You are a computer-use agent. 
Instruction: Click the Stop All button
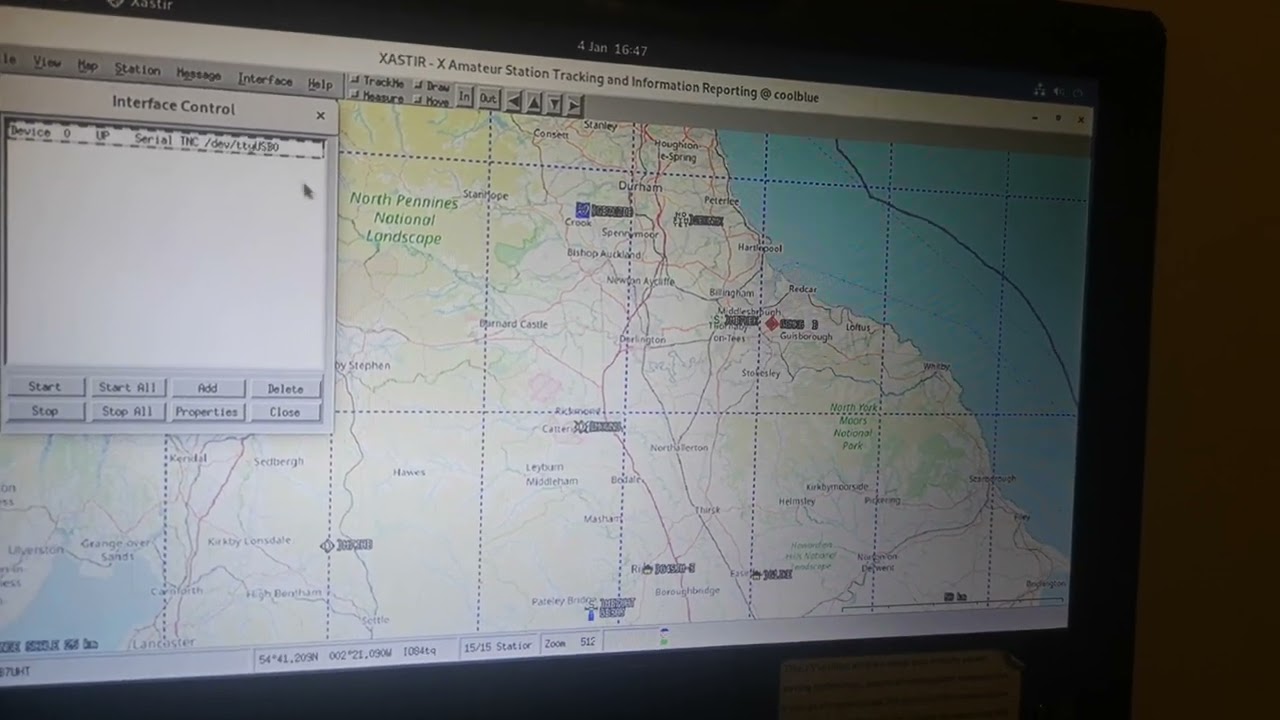[127, 411]
